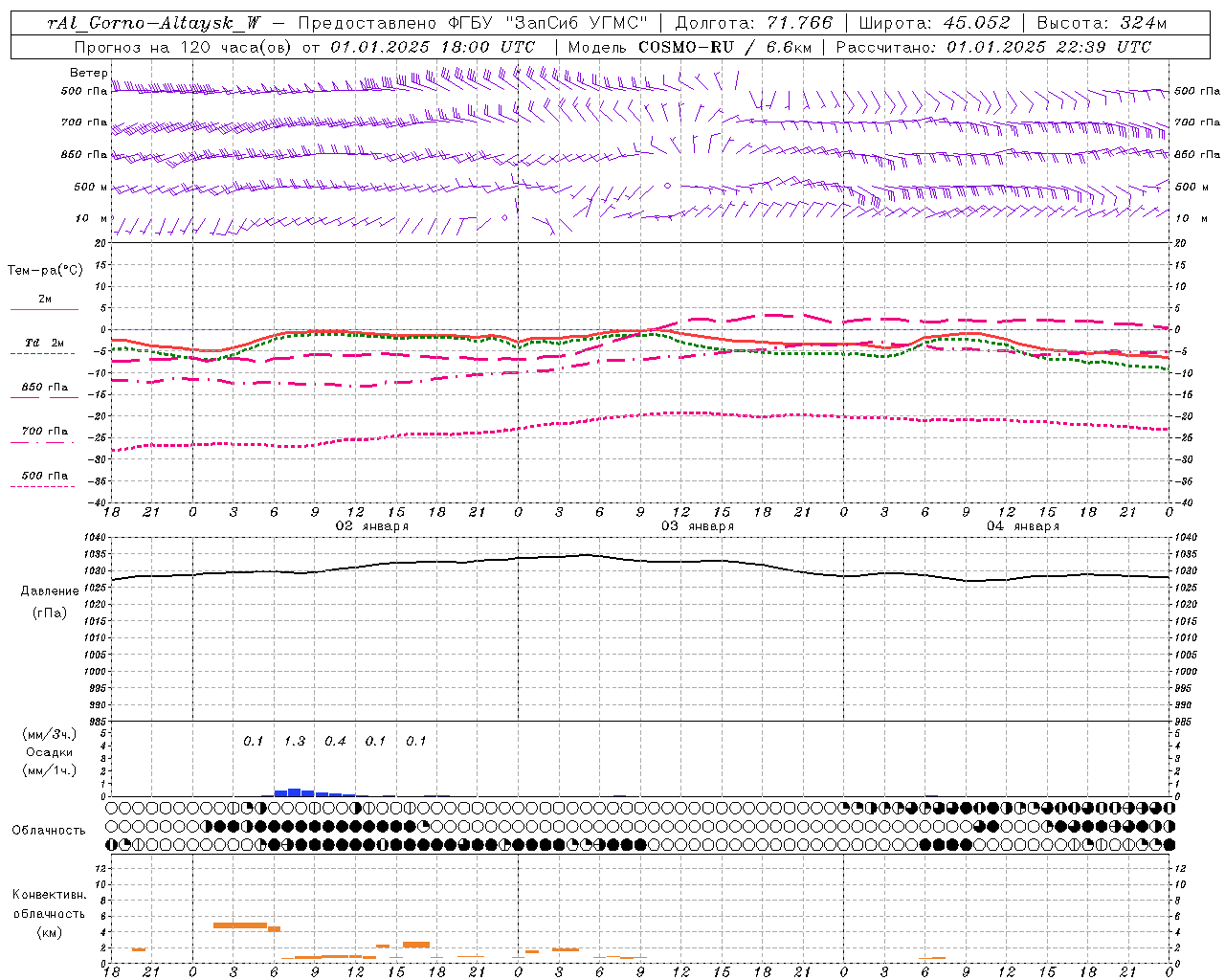1225x980 pixels.
Task: Click the 02 января date label
Action: click(x=371, y=526)
